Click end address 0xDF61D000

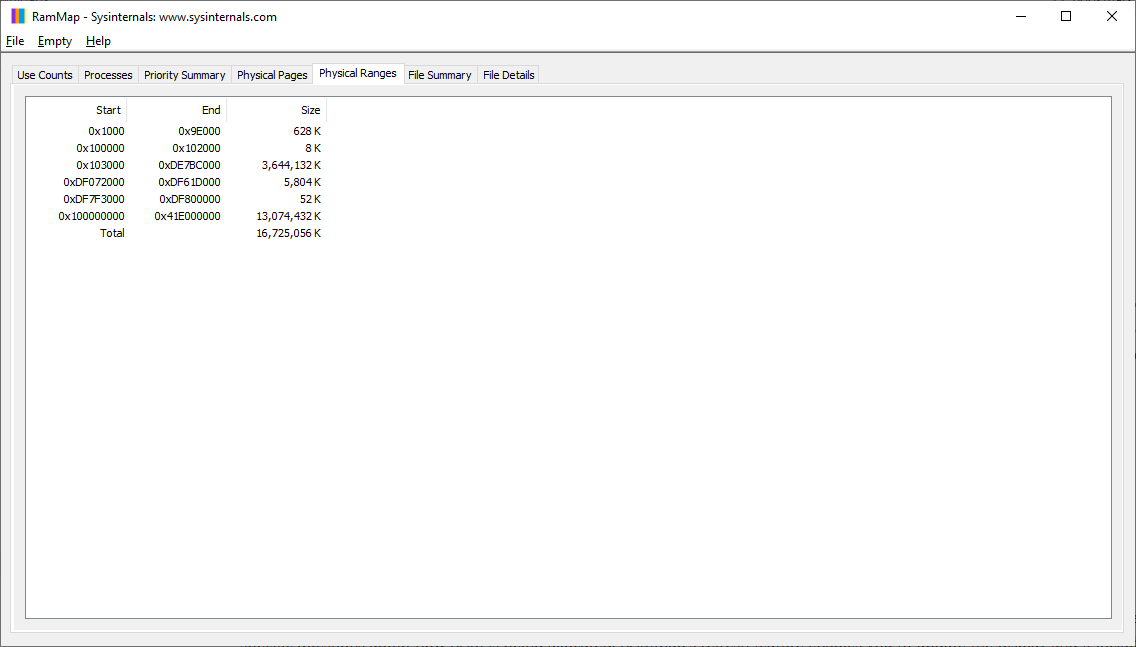190,182
